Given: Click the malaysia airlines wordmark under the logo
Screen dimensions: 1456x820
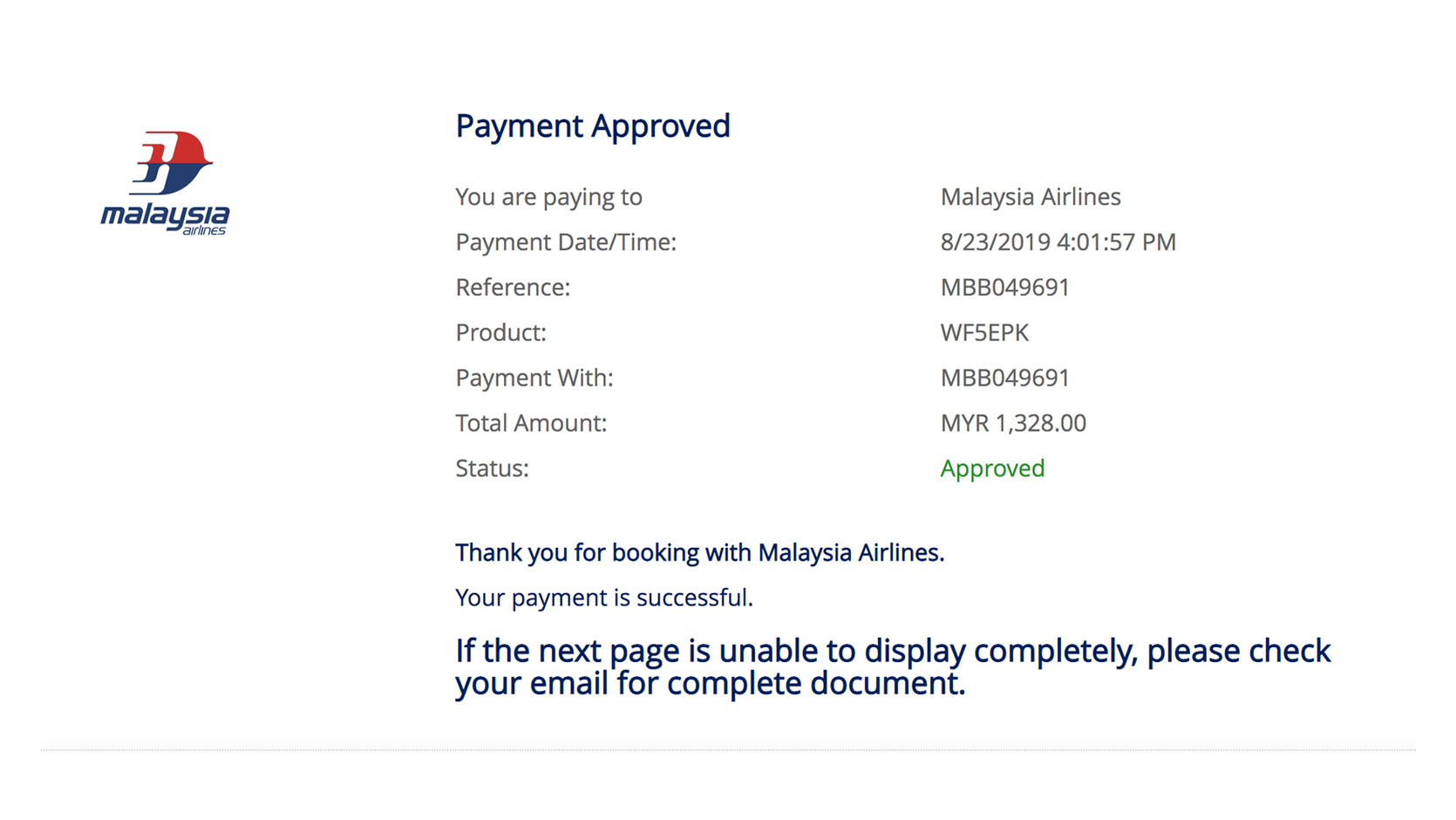Looking at the screenshot, I should click(x=165, y=216).
